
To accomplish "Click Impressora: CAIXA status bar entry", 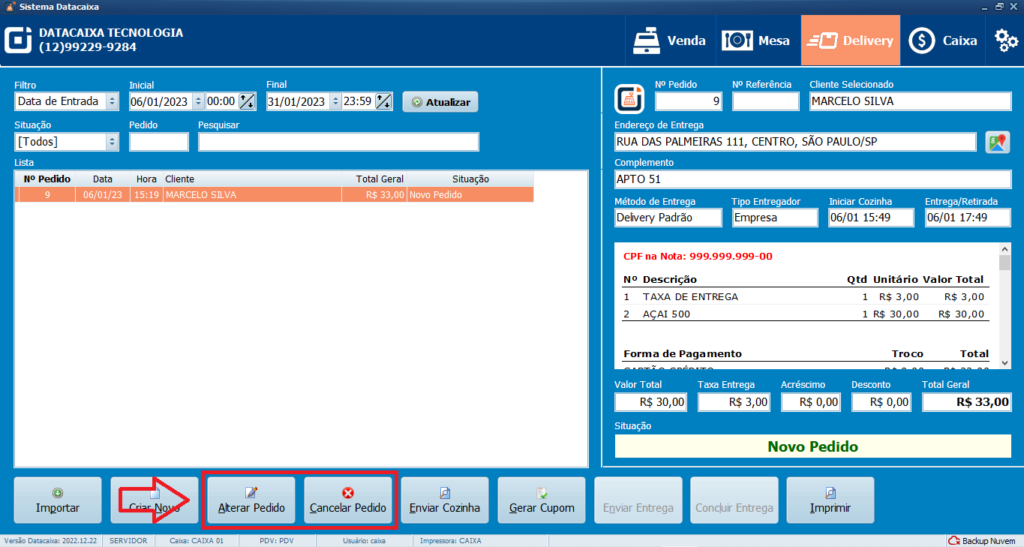I will pyautogui.click(x=451, y=540).
